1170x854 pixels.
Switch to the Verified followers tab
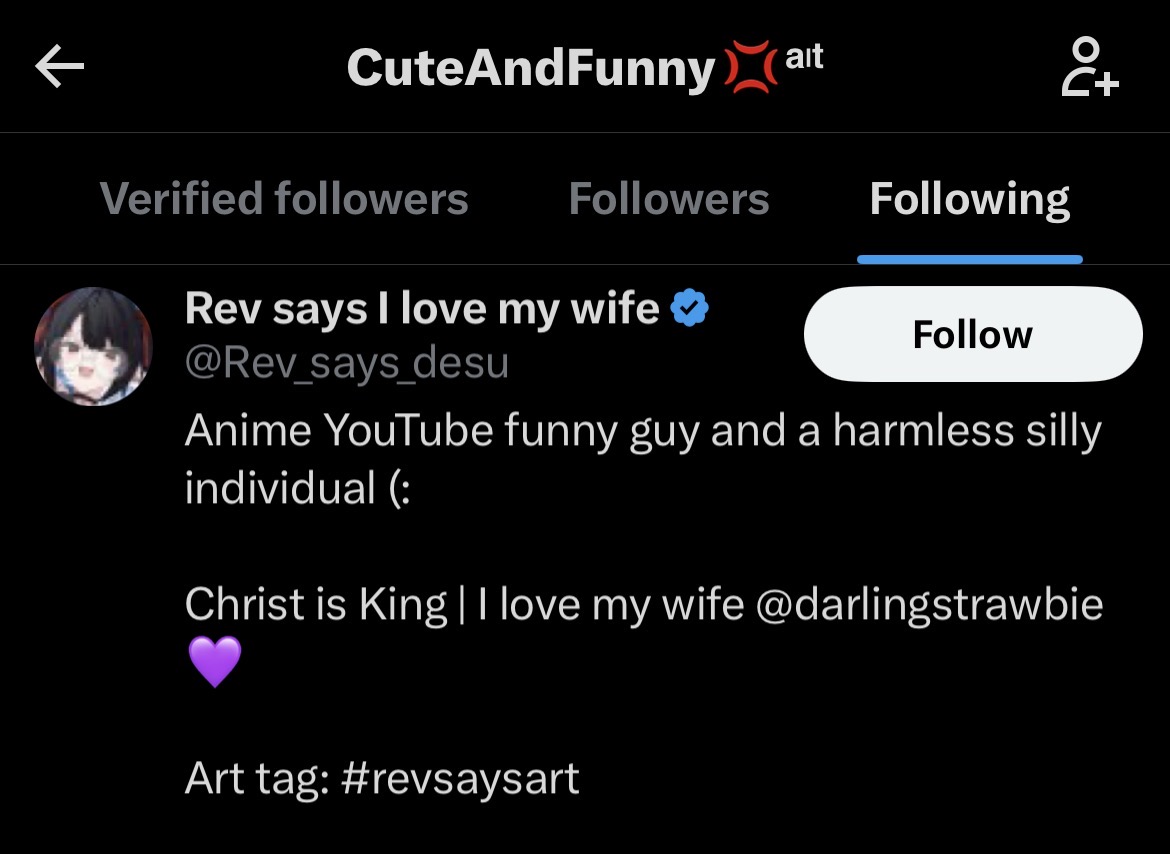(x=284, y=198)
